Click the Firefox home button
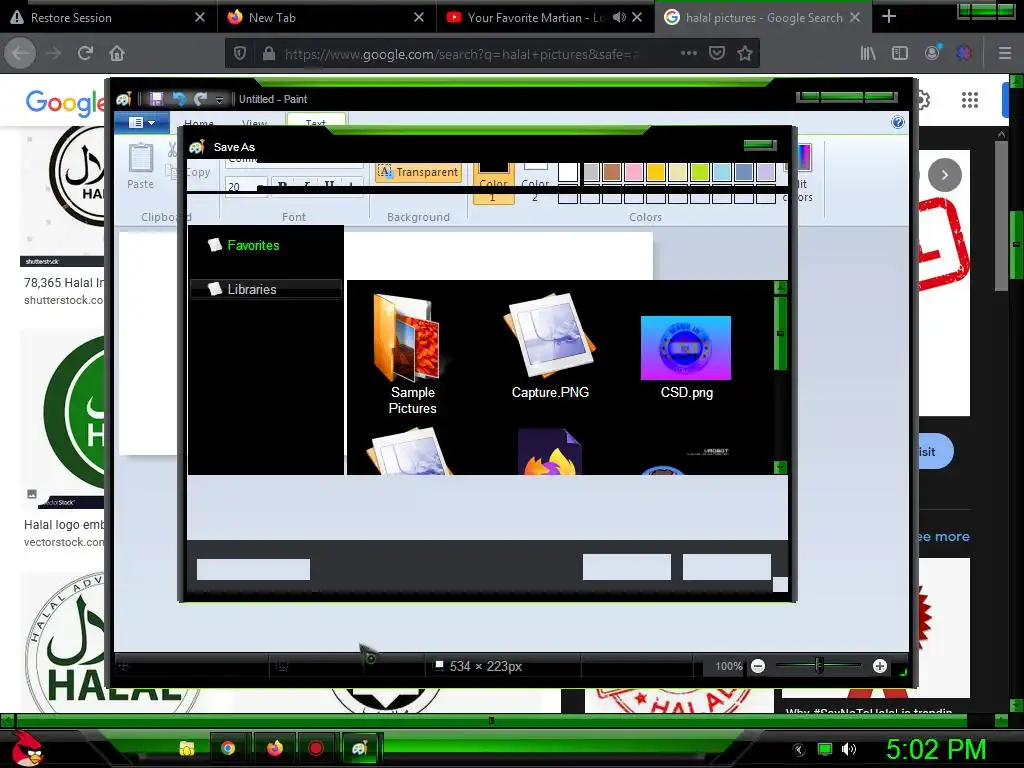1024x768 pixels. tap(117, 54)
